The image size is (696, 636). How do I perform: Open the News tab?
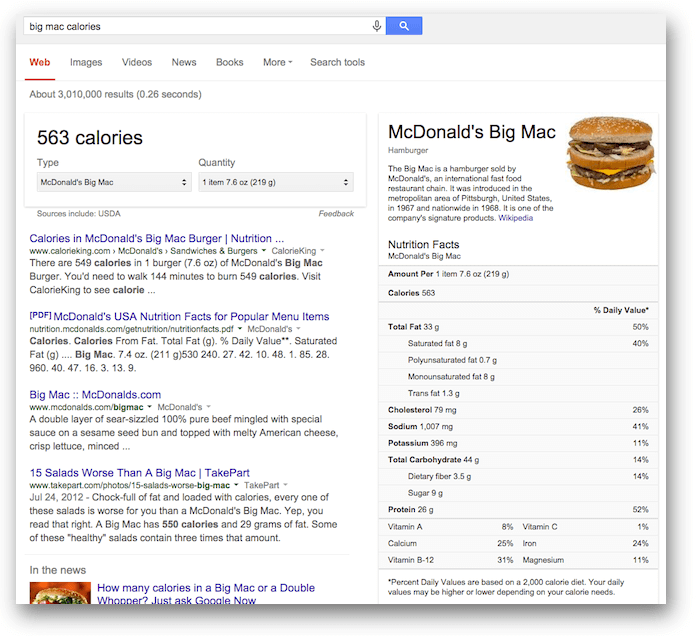click(x=184, y=62)
